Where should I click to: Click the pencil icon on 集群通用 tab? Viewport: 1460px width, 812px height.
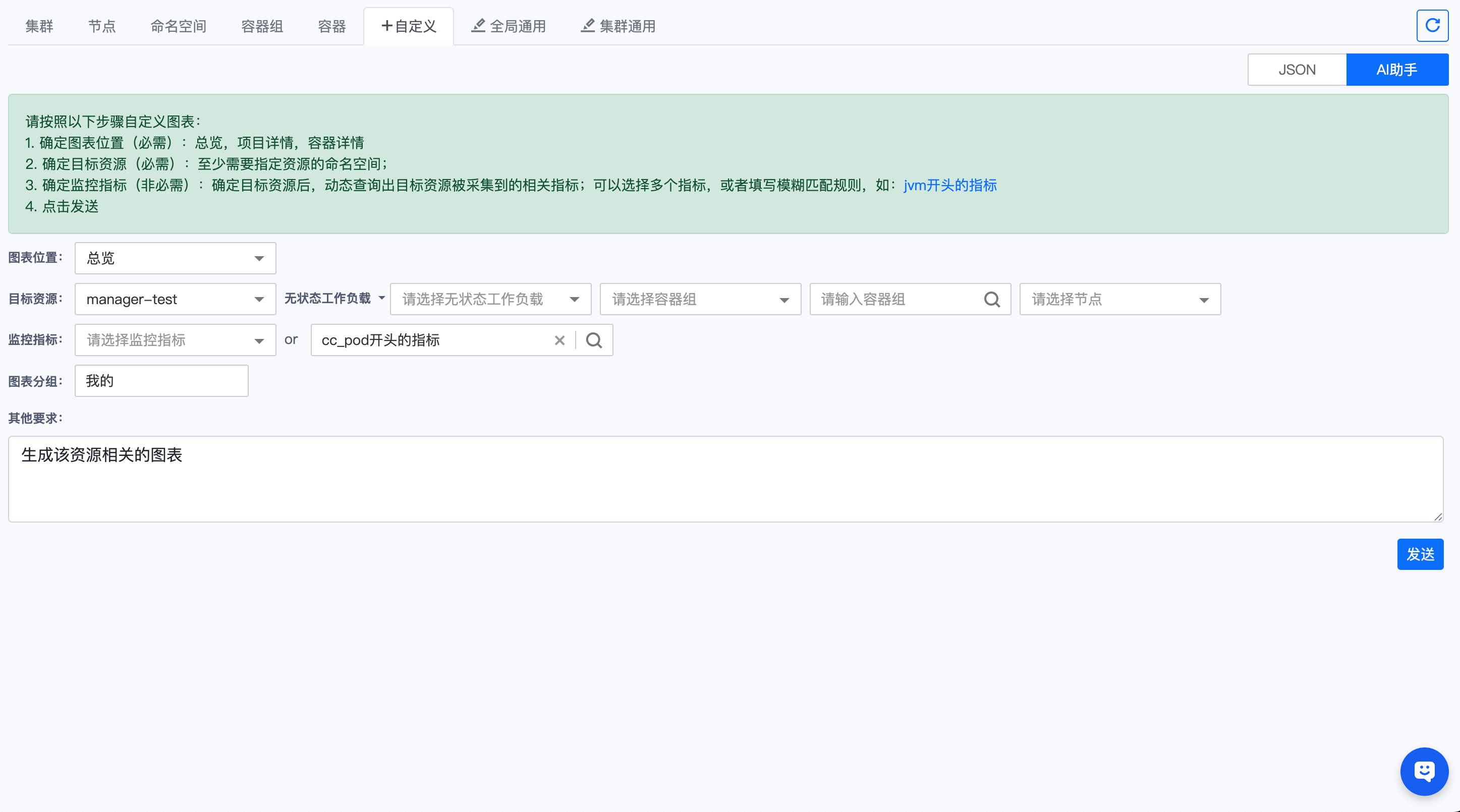[x=588, y=26]
